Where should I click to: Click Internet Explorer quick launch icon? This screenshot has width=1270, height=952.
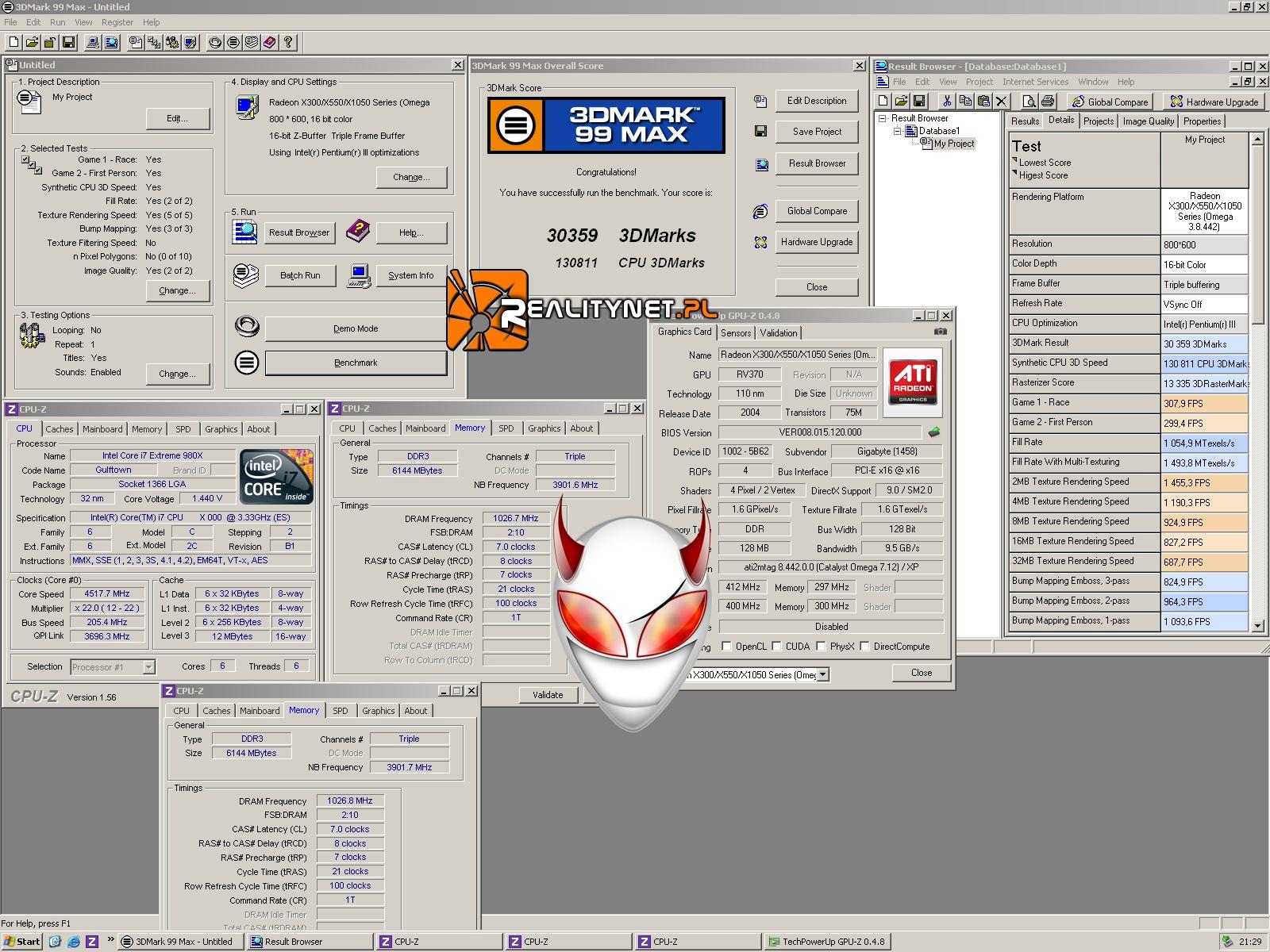[x=73, y=942]
